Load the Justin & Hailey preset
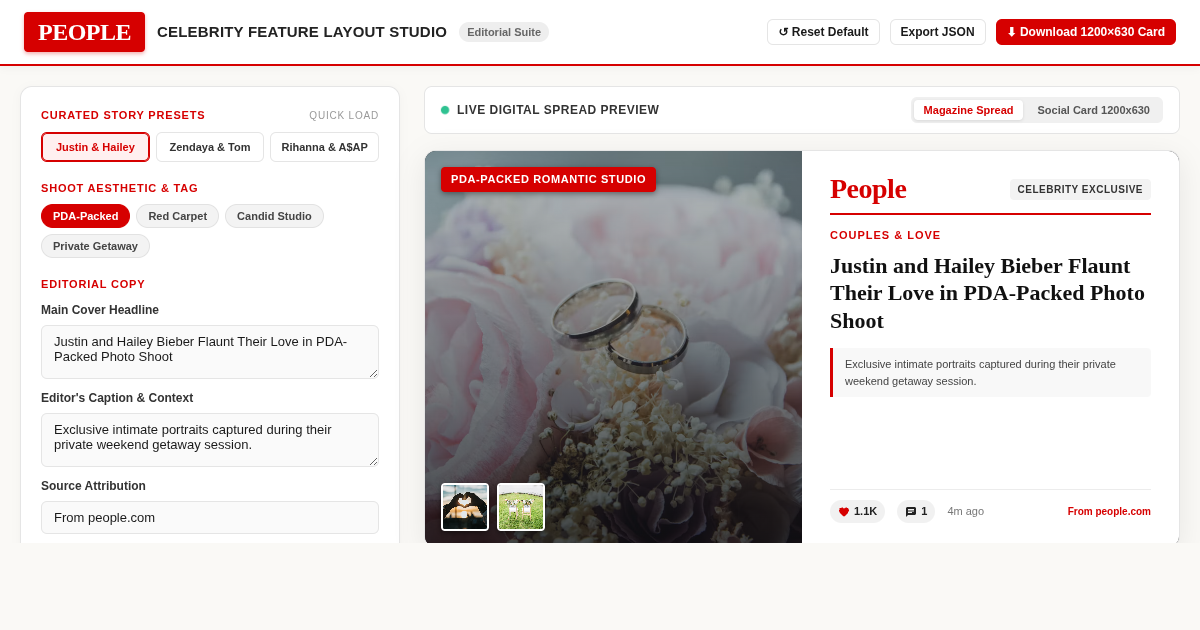Screen dimensions: 1200x630 (x=95, y=147)
